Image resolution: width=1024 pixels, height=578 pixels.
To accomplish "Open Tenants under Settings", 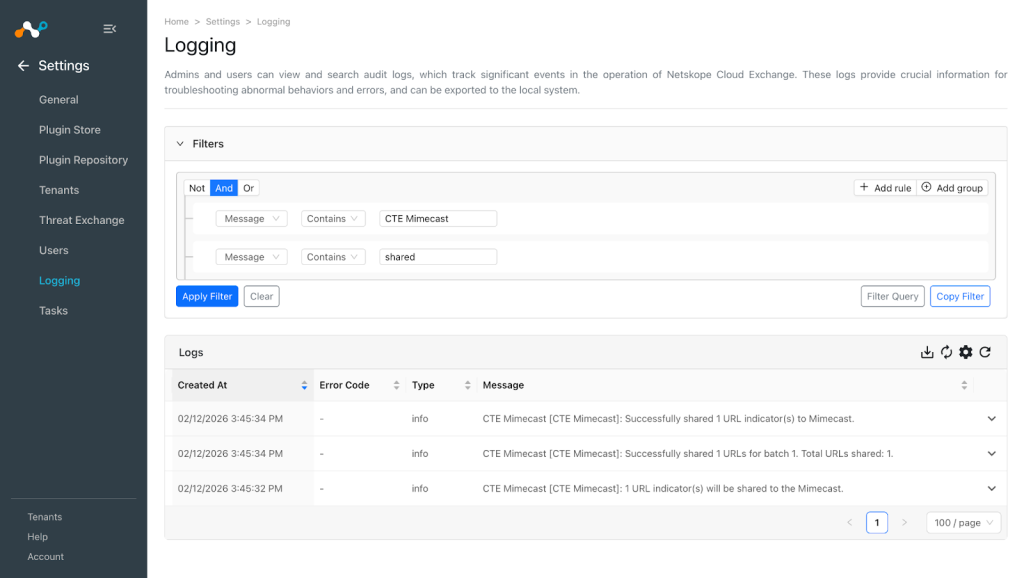I will click(x=59, y=190).
